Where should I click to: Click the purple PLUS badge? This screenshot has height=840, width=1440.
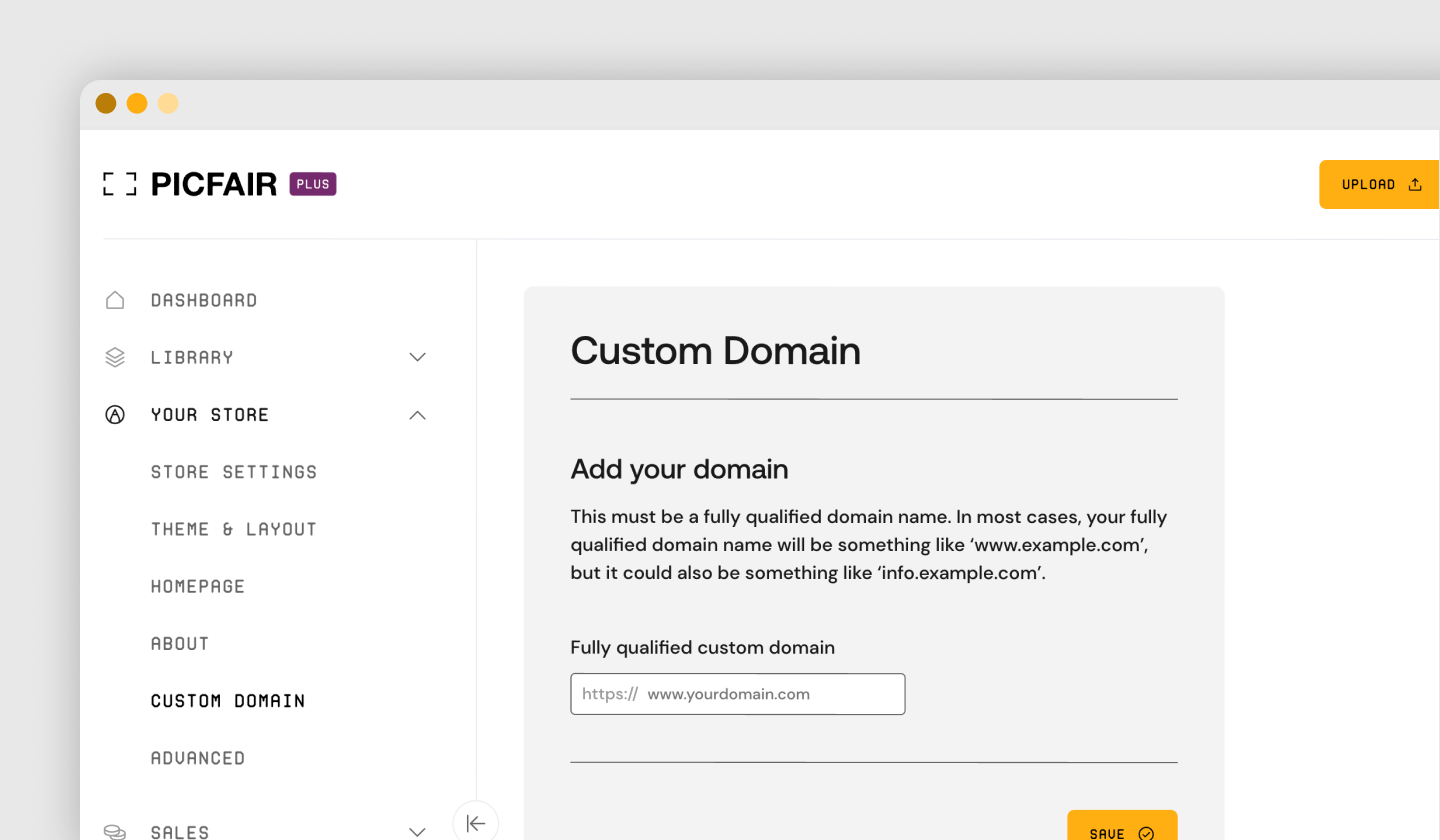(x=313, y=184)
